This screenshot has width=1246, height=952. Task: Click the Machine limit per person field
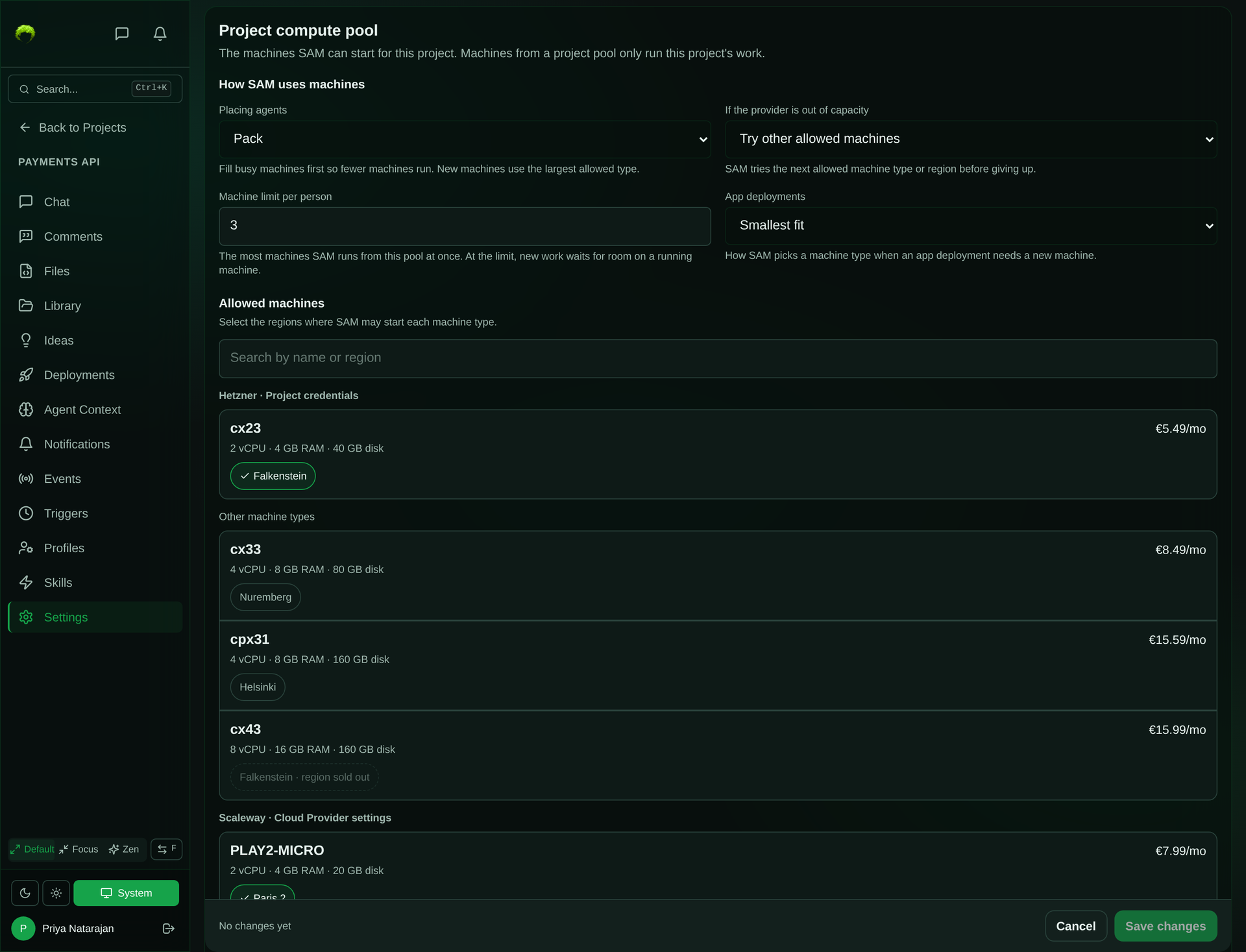[x=465, y=226]
